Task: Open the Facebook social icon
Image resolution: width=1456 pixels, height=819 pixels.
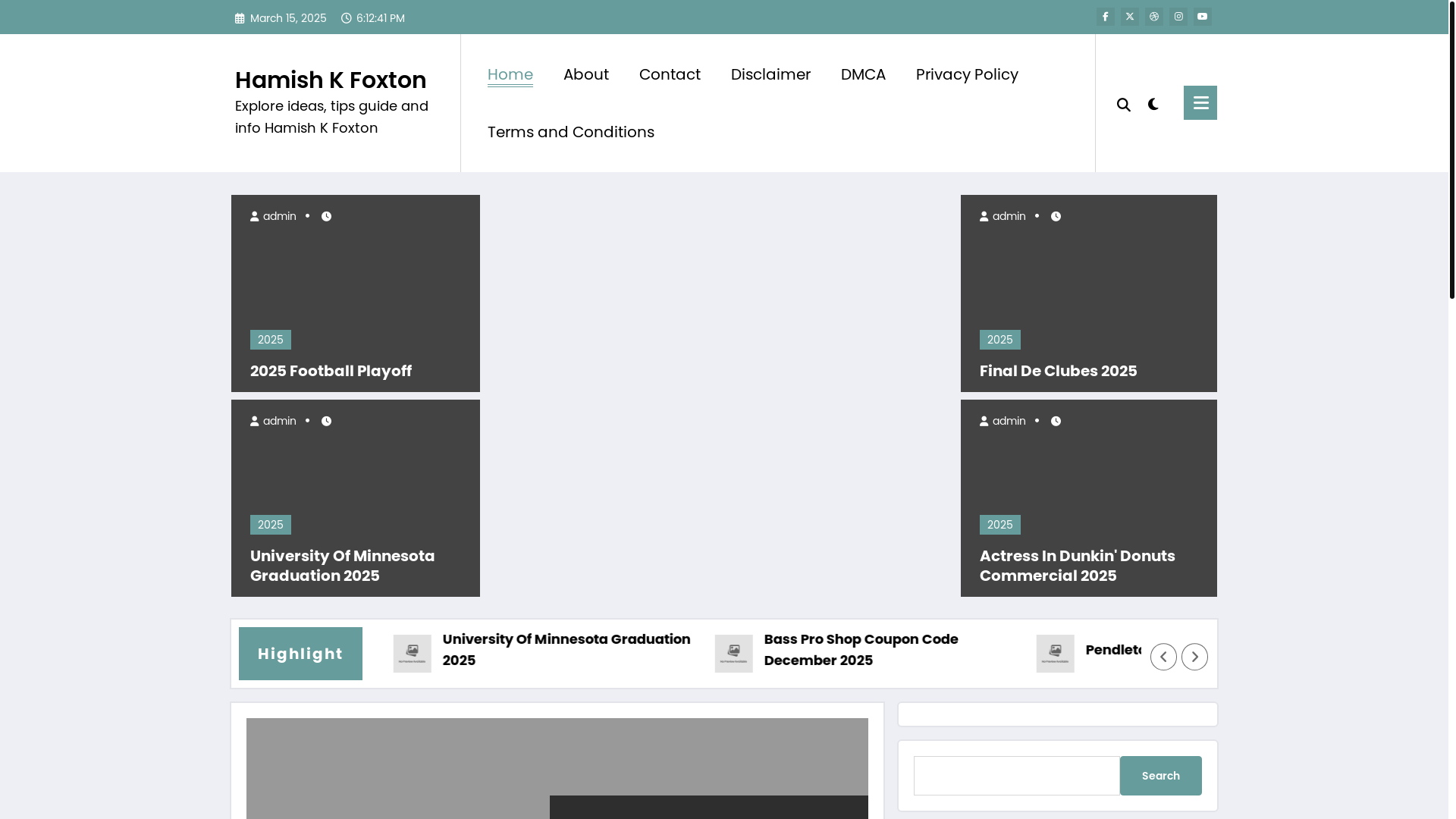Action: click(x=1106, y=17)
